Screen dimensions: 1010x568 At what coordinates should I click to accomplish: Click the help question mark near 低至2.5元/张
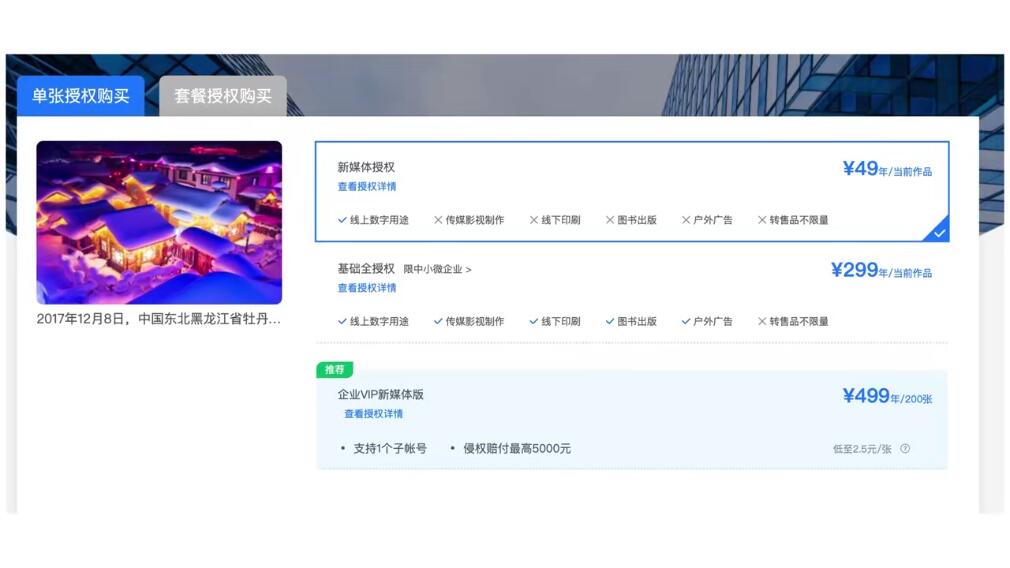(x=905, y=449)
